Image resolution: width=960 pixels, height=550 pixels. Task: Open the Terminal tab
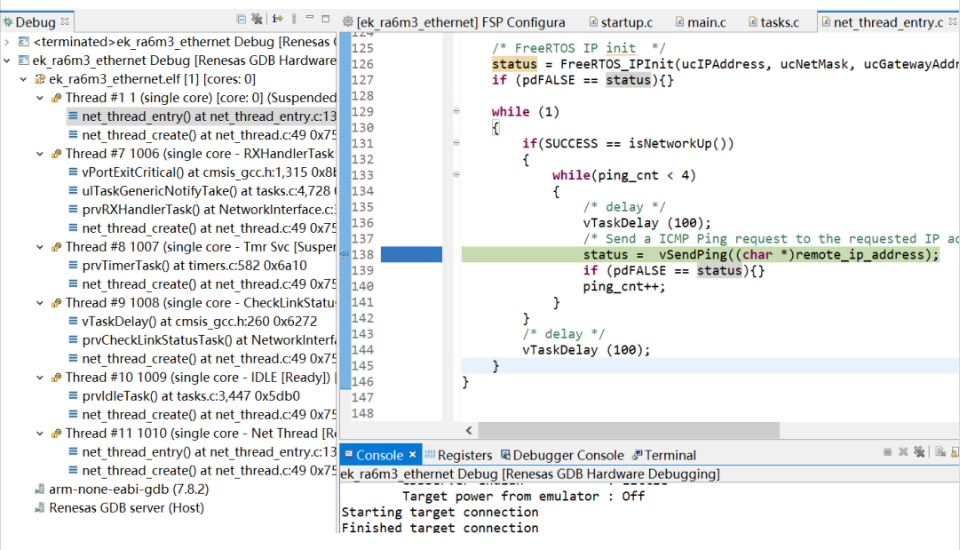point(664,455)
